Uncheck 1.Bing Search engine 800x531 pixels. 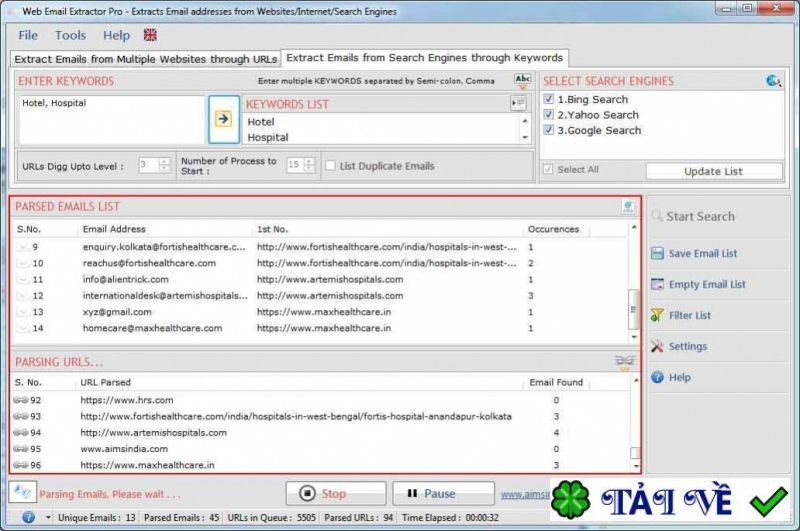(x=548, y=99)
